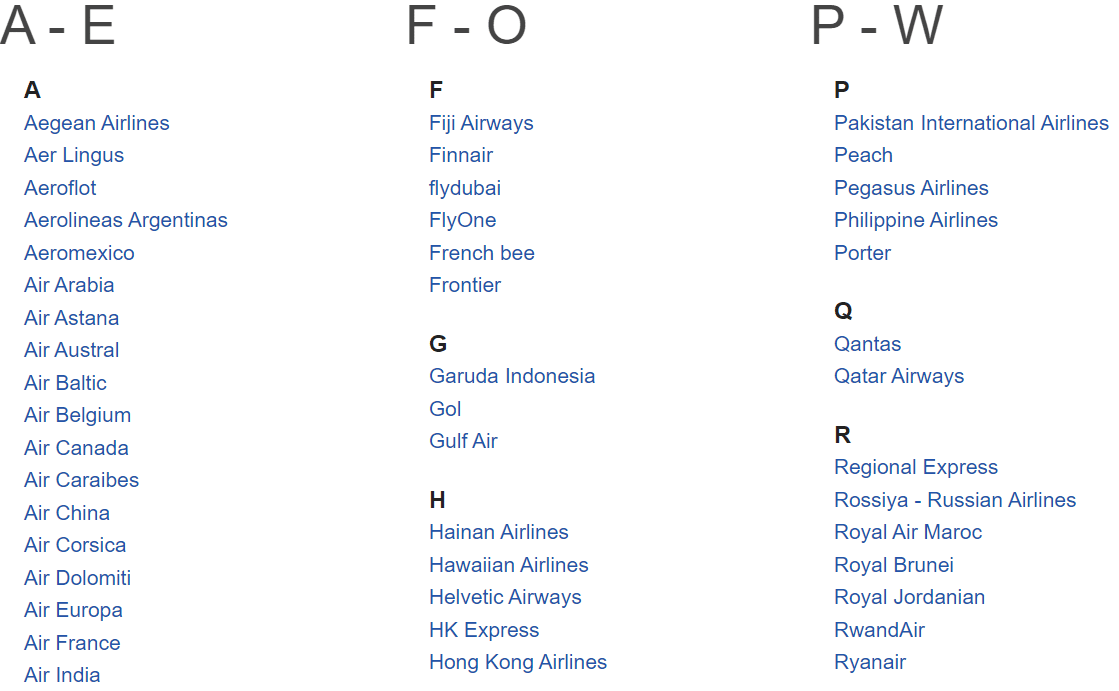The height and width of the screenshot is (691, 1119).
Task: Click the Ryanair link
Action: [x=870, y=662]
